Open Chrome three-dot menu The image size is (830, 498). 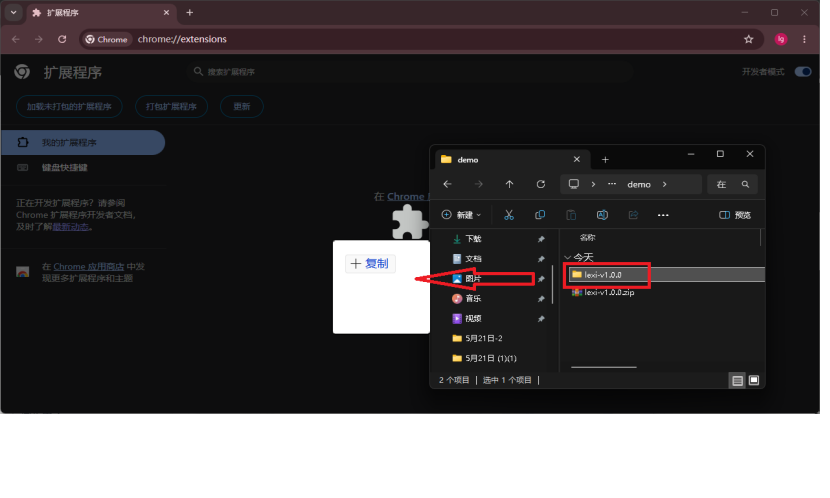click(804, 40)
